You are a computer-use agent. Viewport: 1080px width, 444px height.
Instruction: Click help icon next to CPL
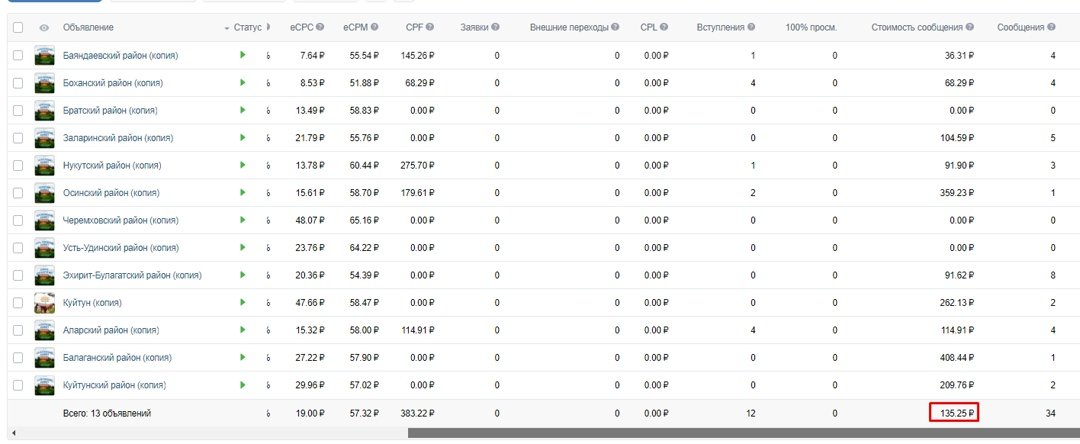tap(664, 27)
